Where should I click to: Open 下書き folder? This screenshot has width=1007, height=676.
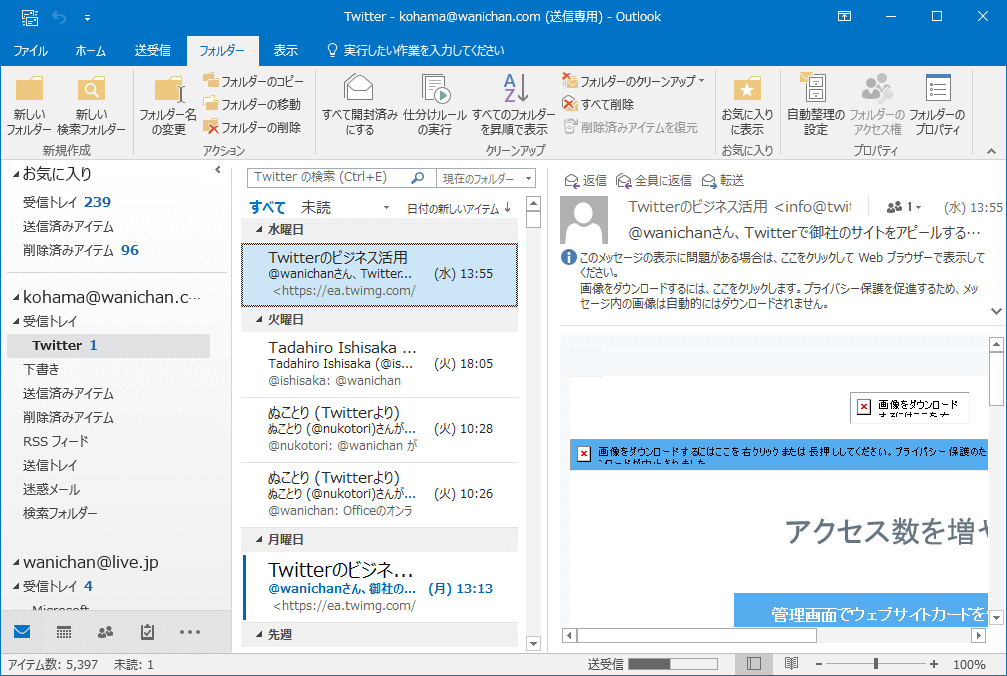click(x=41, y=369)
